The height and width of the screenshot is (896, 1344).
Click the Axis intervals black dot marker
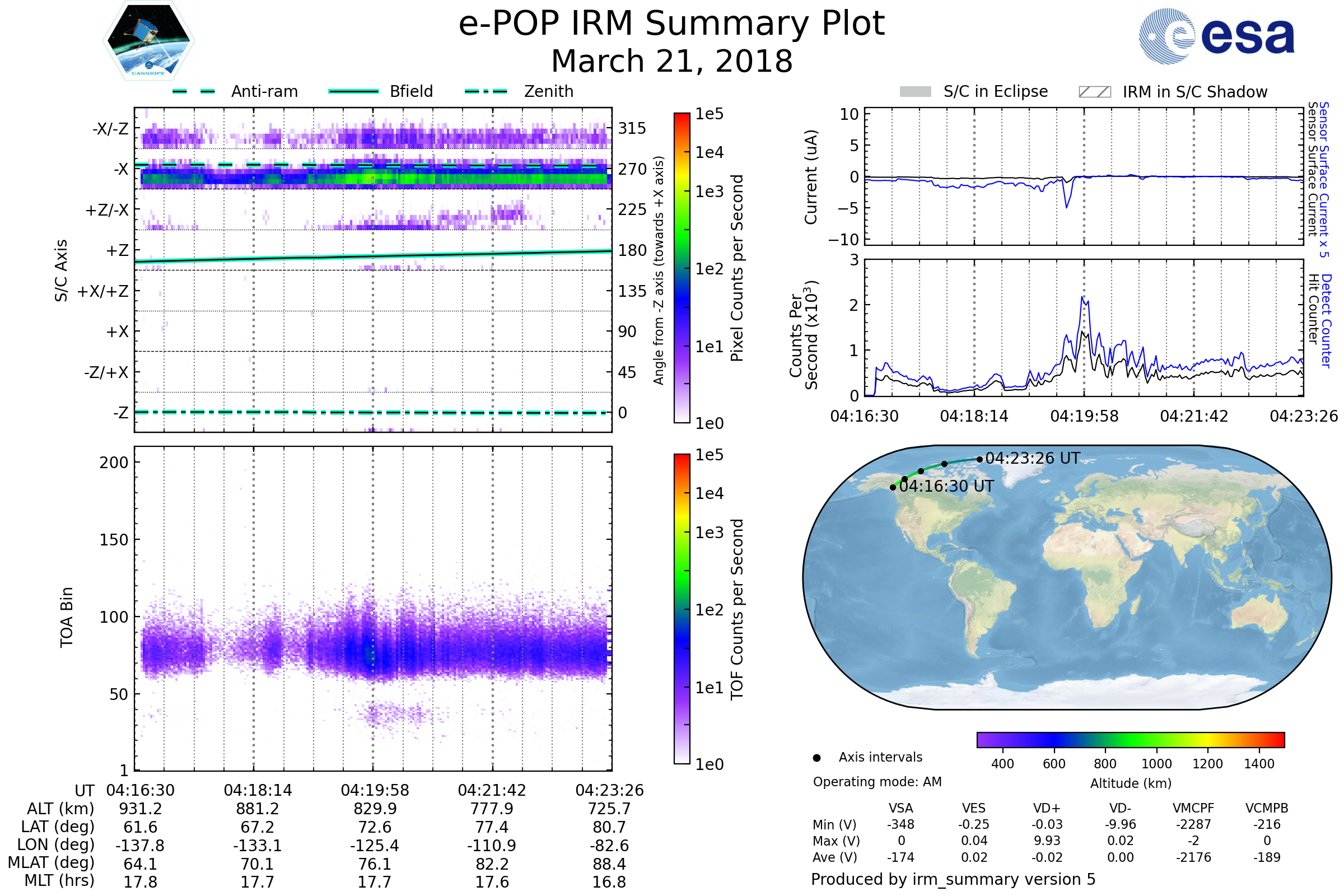(x=816, y=758)
